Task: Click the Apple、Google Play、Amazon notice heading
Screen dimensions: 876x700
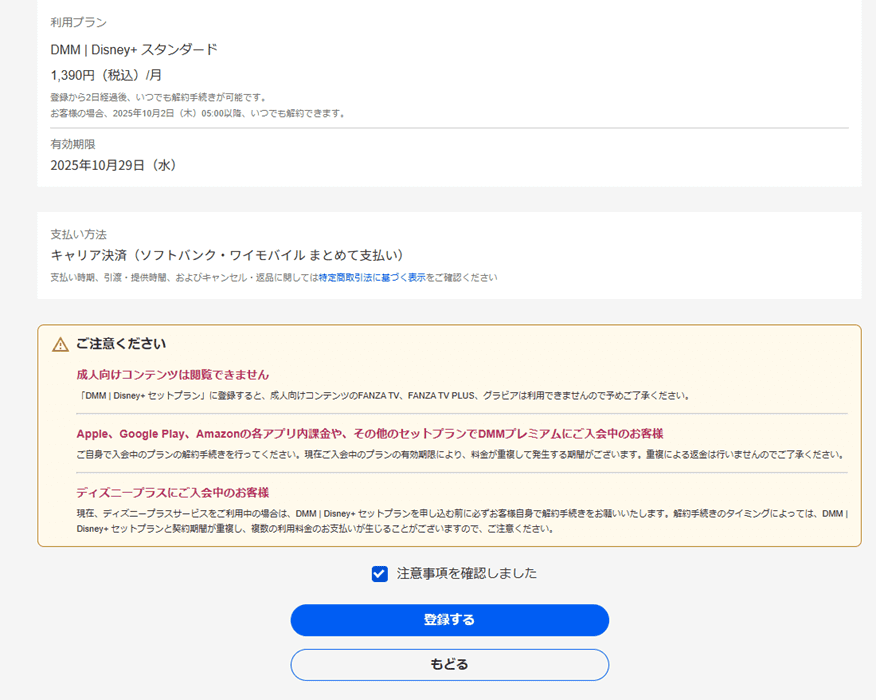Action: [370, 434]
